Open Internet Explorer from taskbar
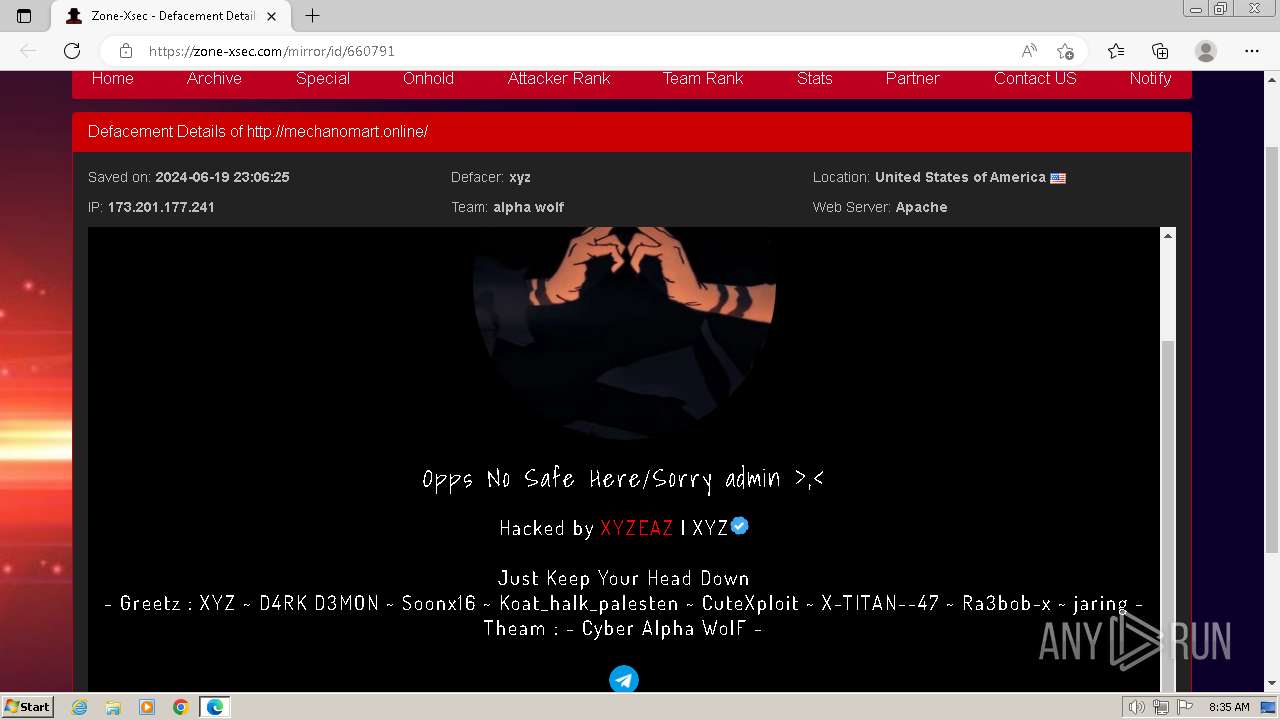This screenshot has width=1280, height=720. [x=80, y=707]
